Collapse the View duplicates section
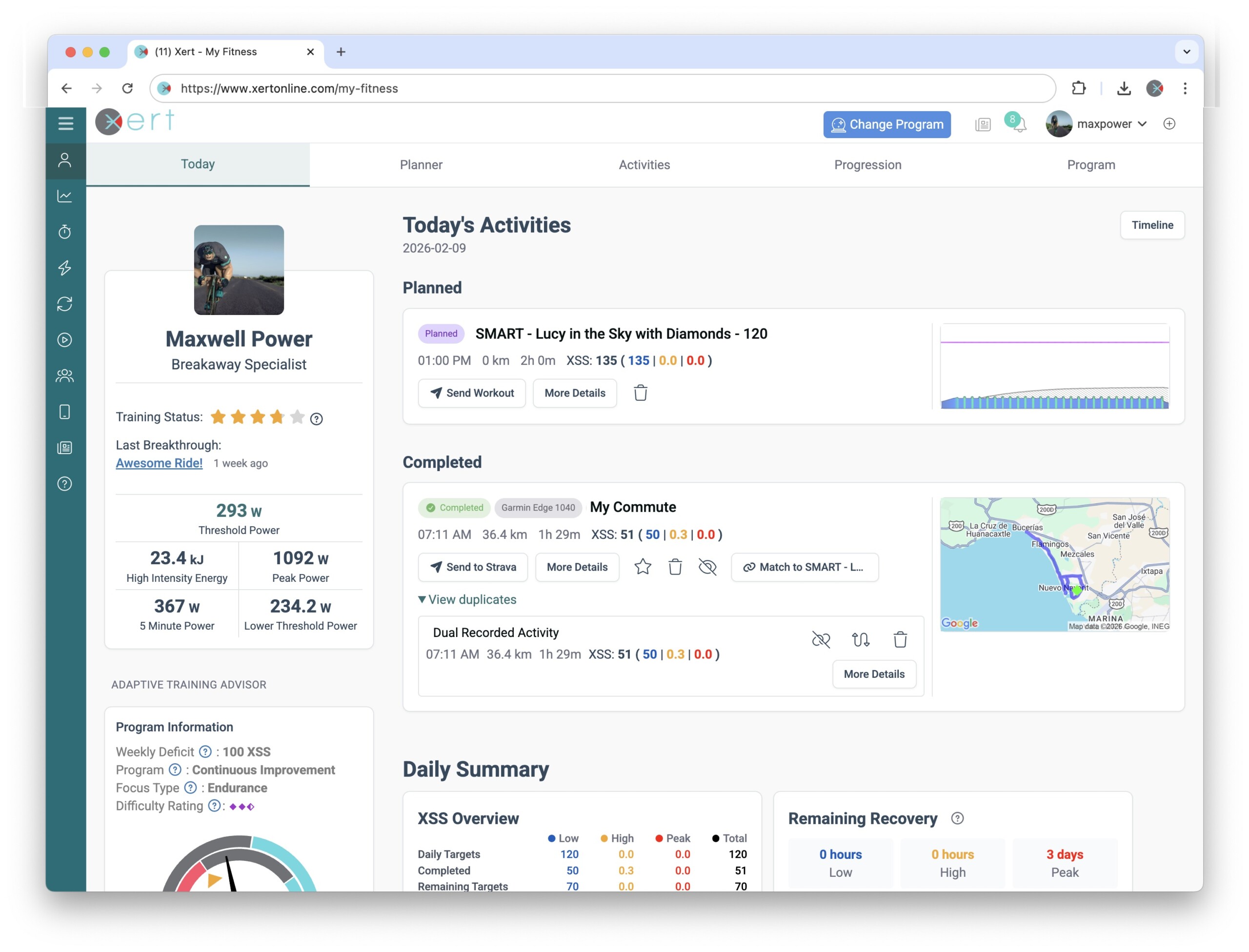The height and width of the screenshot is (952, 1249). (x=467, y=599)
